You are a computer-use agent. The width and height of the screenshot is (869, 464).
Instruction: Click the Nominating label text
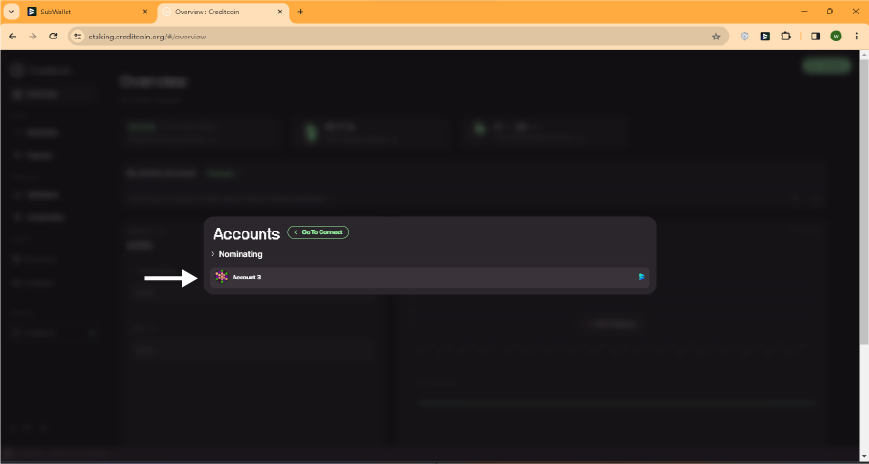241,254
